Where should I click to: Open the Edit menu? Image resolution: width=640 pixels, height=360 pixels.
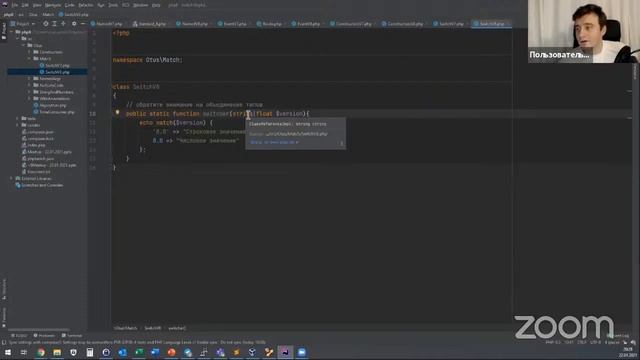pyautogui.click(x=25, y=5)
